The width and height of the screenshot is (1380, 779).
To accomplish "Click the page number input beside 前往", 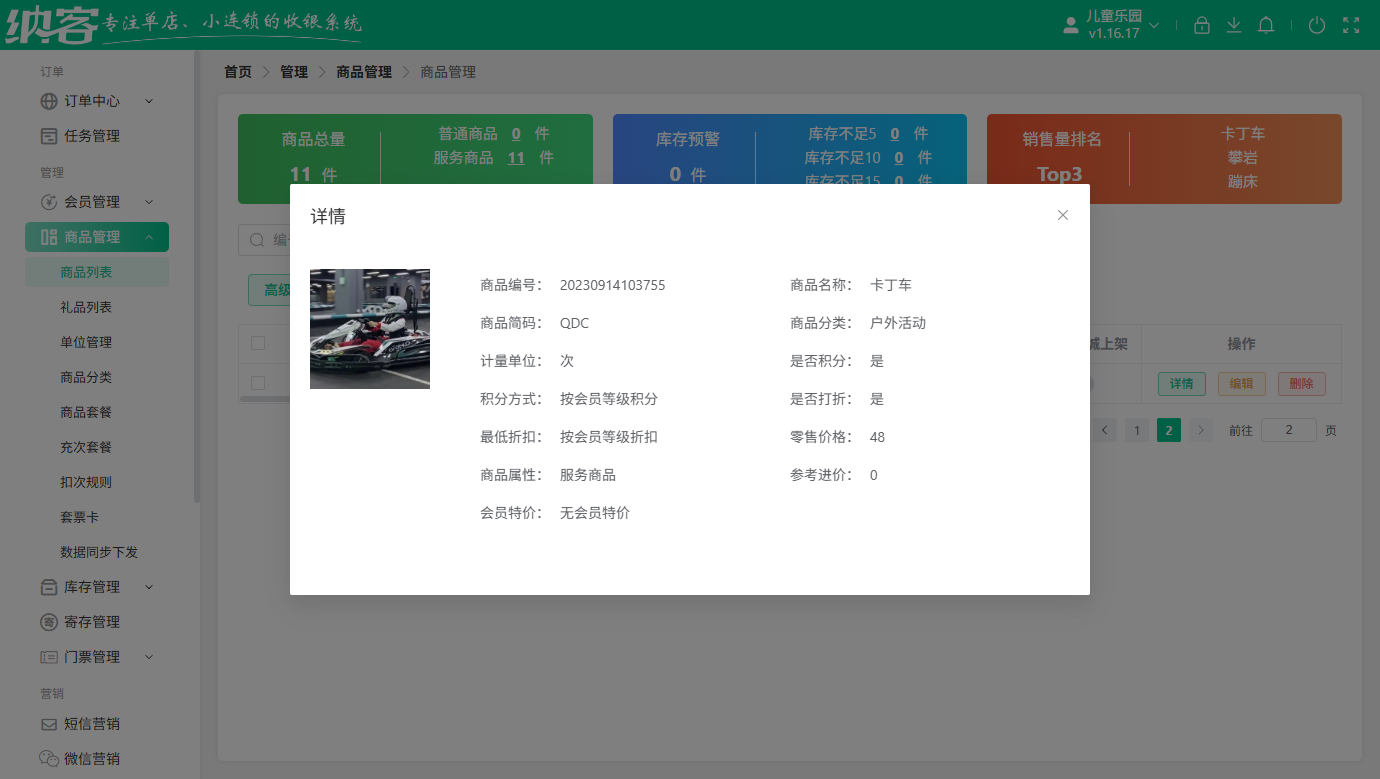I will point(1289,429).
